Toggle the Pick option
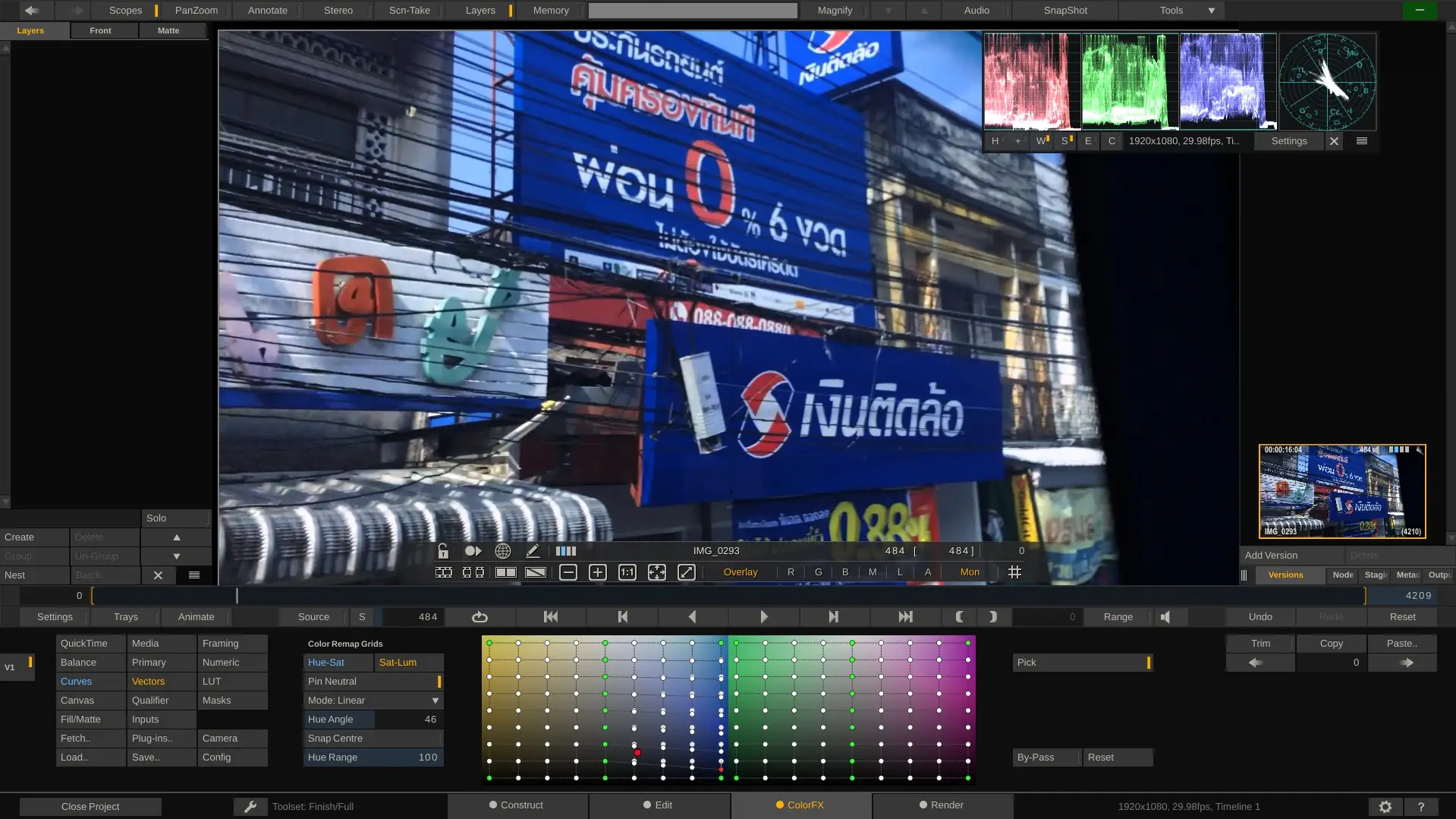 (x=1083, y=663)
